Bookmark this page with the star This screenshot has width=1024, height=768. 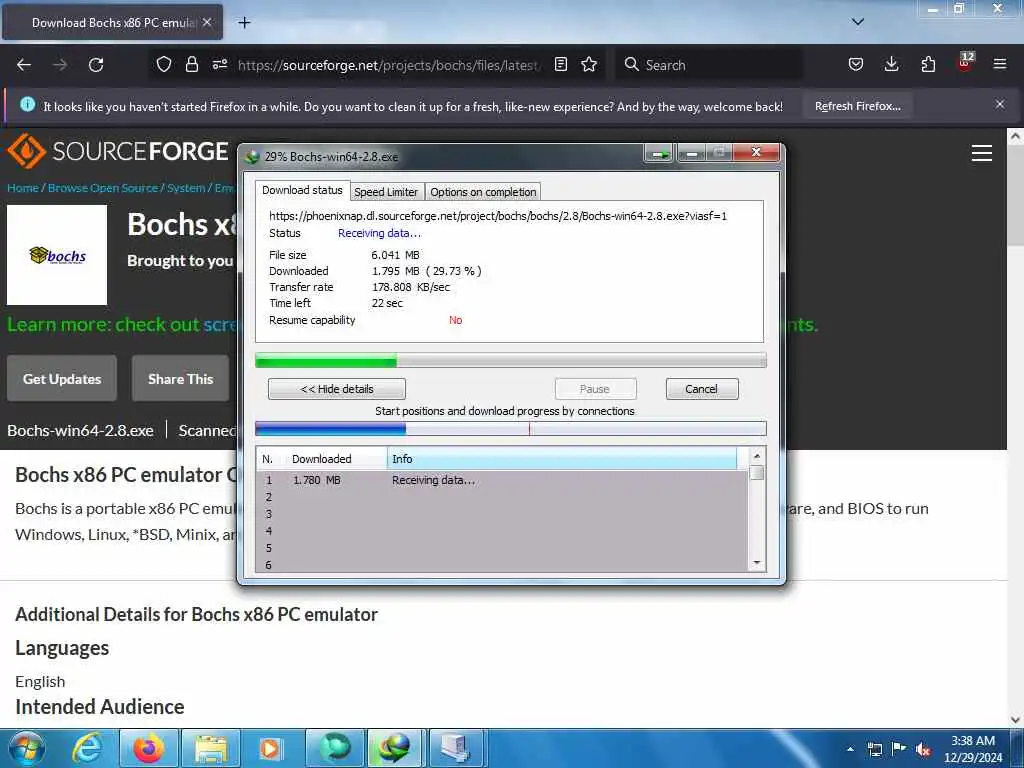[x=589, y=64]
